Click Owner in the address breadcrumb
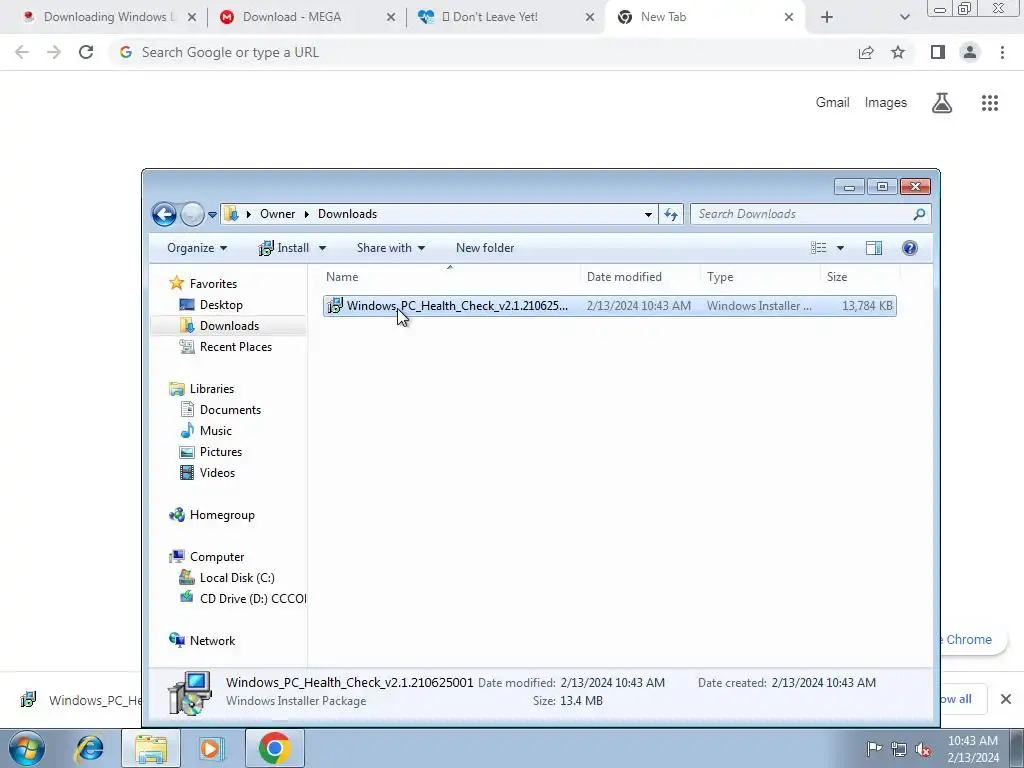 click(x=278, y=214)
